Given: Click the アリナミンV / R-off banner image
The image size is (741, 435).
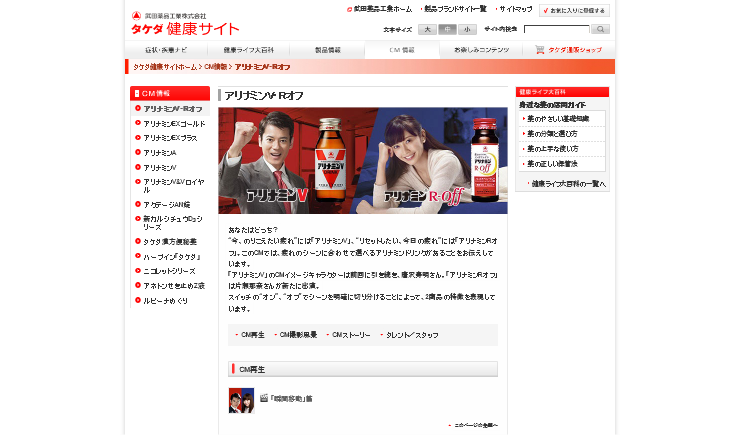Looking at the screenshot, I should click(363, 161).
